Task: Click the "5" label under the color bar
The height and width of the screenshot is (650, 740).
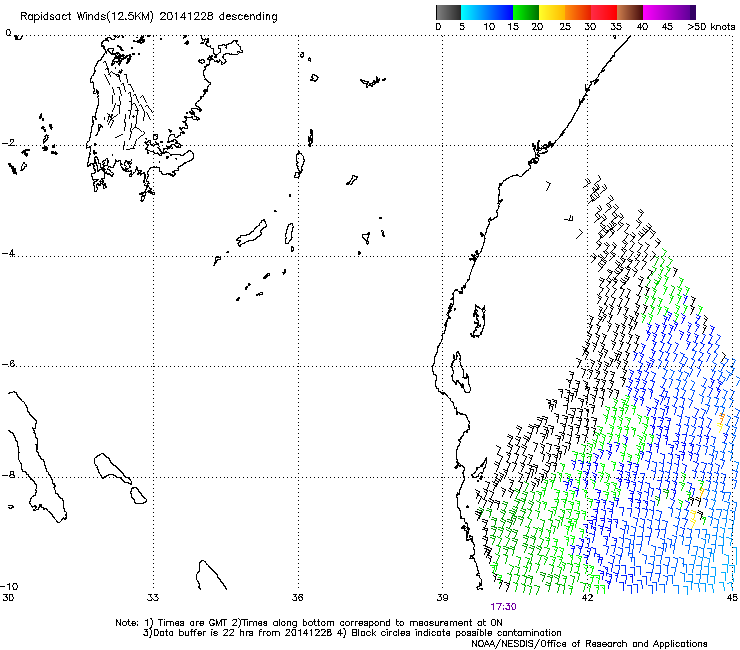Action: (x=462, y=27)
